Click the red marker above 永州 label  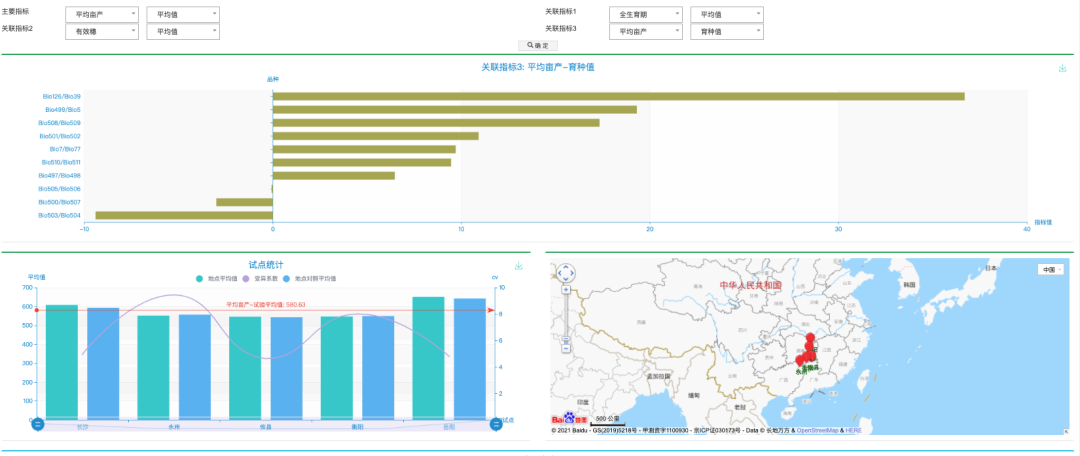coord(800,360)
